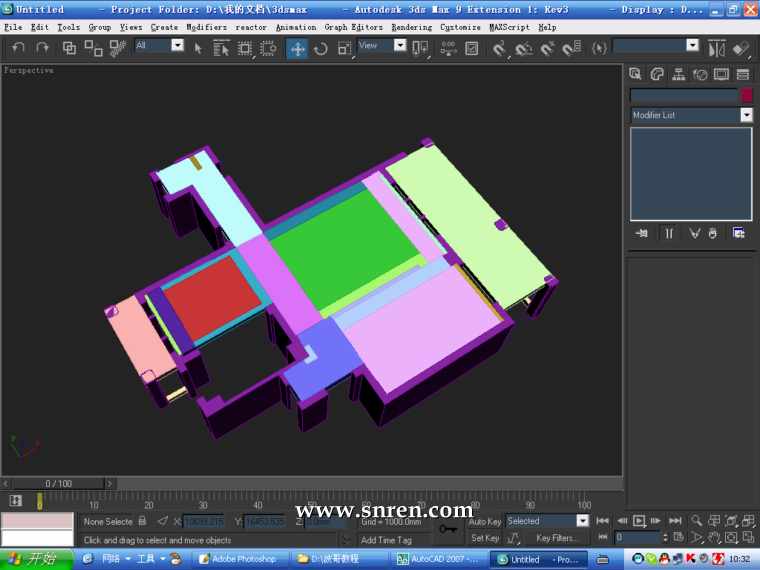Open the File menu
This screenshot has height=570, width=760.
point(13,27)
